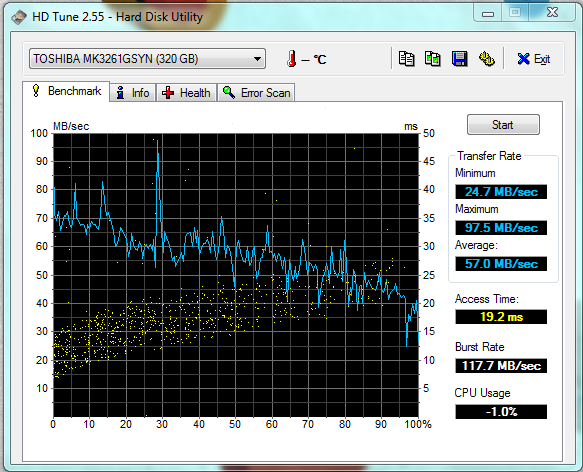583x472 pixels.
Task: Click the copy text to clipboard icon
Action: pos(406,59)
